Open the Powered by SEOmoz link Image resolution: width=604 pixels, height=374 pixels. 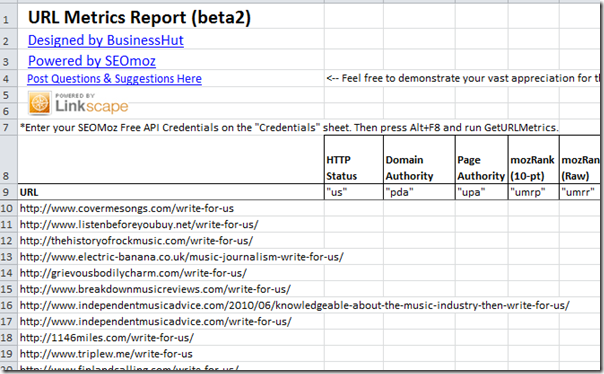(x=92, y=61)
